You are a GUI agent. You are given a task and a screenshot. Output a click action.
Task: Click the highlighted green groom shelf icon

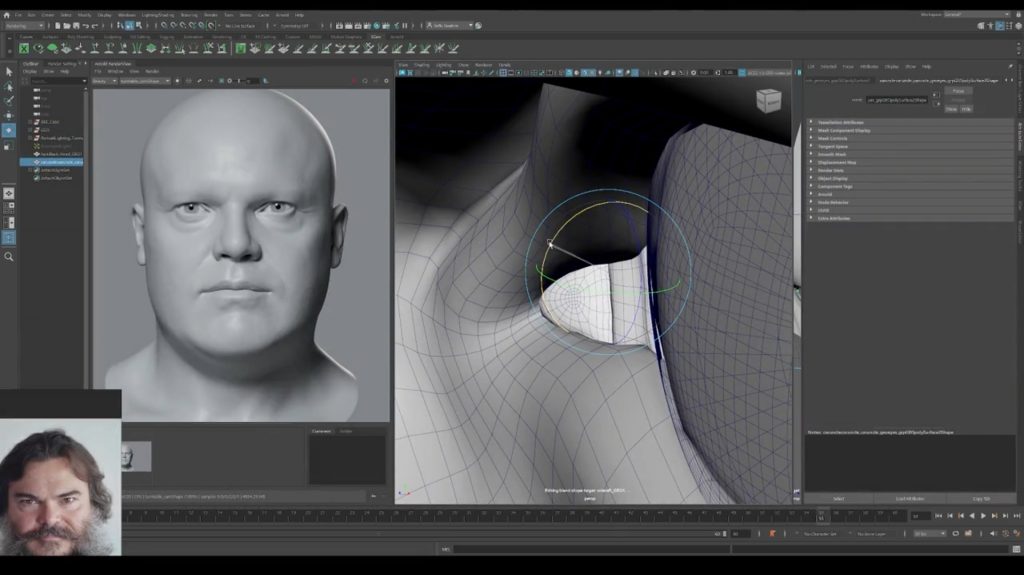(x=240, y=48)
